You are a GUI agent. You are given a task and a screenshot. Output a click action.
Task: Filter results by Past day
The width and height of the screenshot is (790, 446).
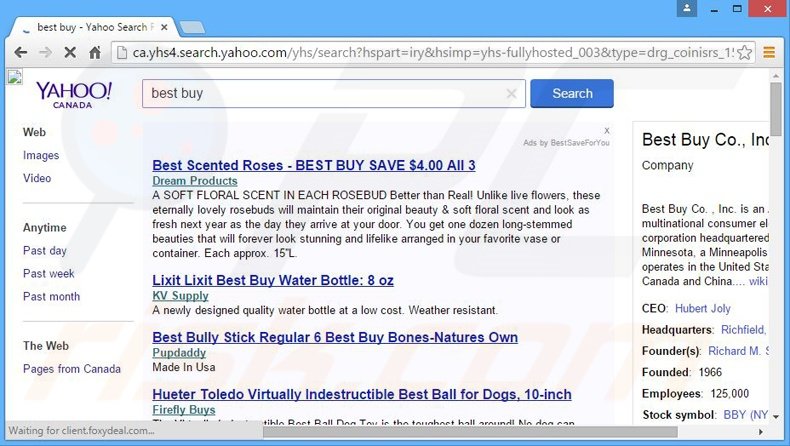point(44,250)
